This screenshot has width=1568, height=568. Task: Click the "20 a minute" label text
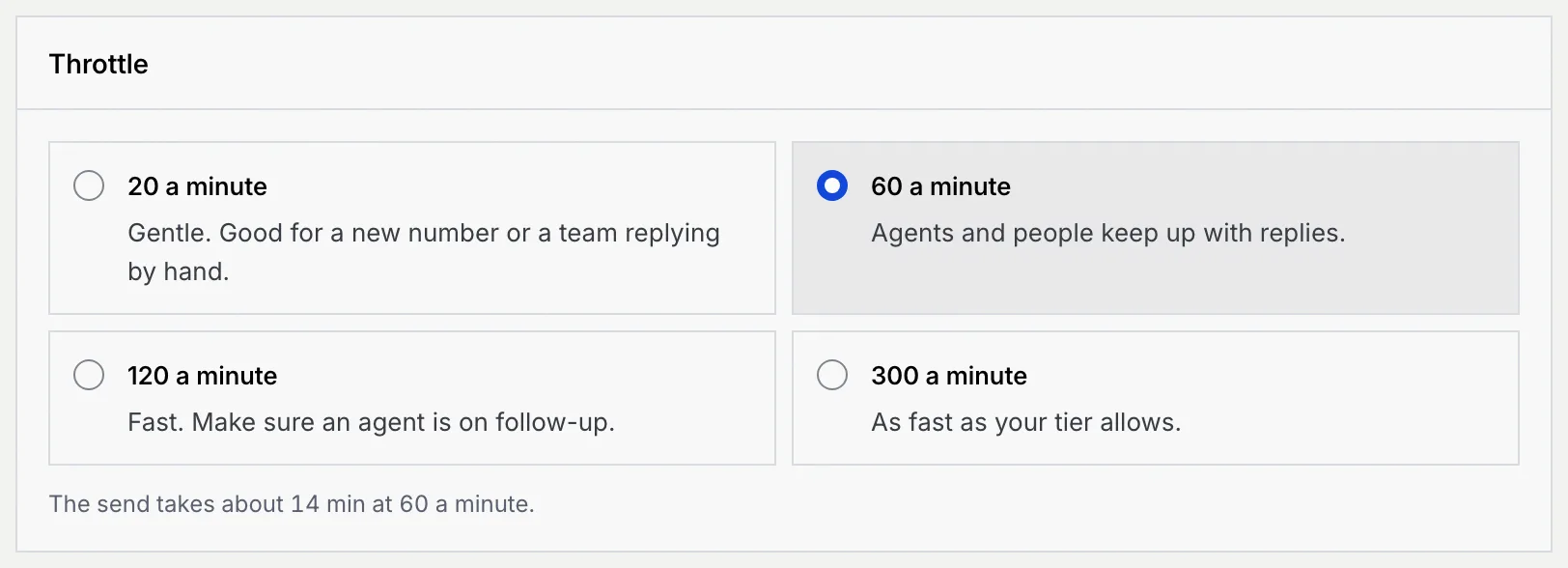tap(197, 186)
